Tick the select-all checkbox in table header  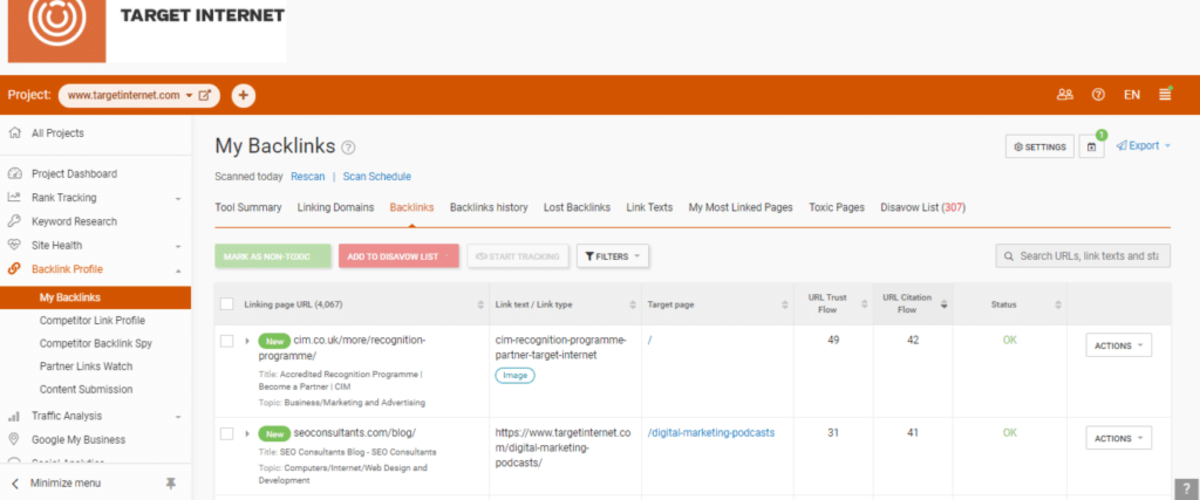point(227,304)
